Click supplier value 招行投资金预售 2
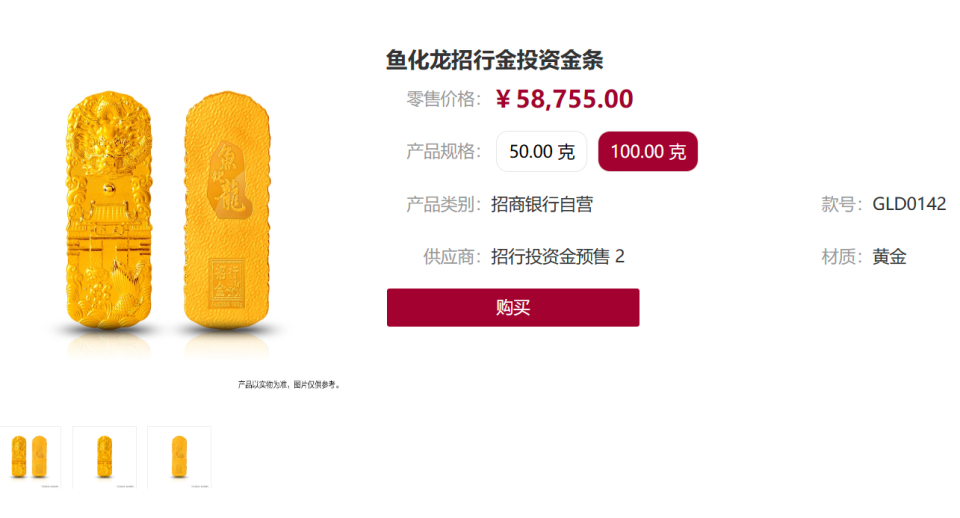This screenshot has width=960, height=518. click(558, 257)
